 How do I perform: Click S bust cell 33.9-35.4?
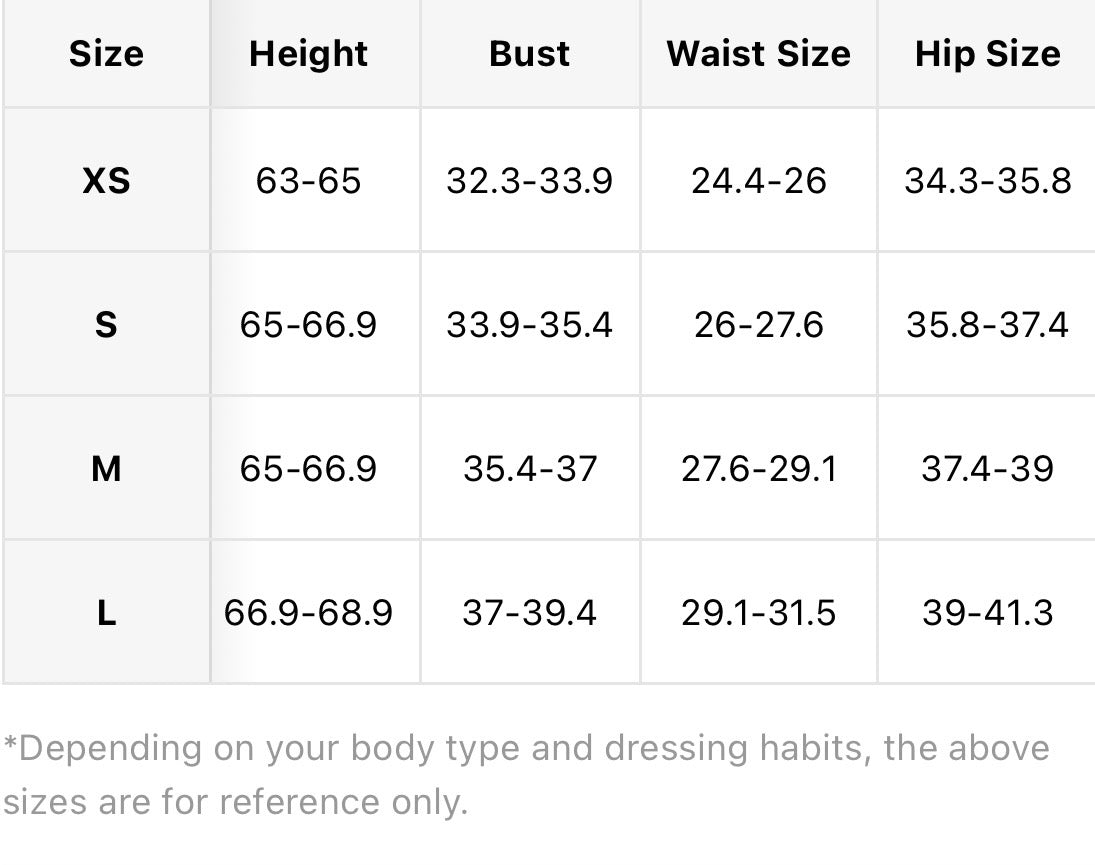[x=529, y=325]
